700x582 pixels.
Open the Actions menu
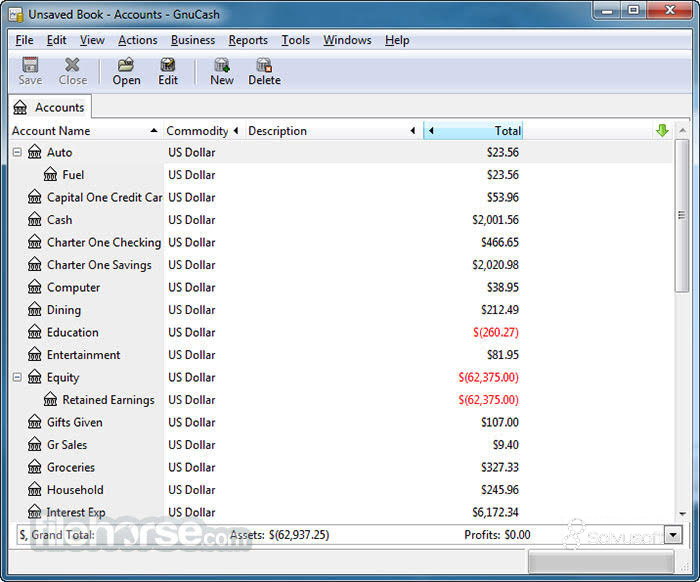138,40
